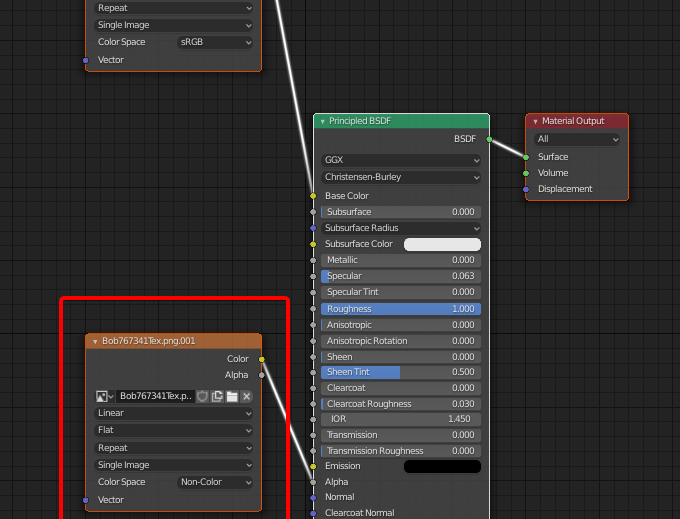Click the Volume input socket
Viewport: 680px width, 519px height.
pos(526,173)
